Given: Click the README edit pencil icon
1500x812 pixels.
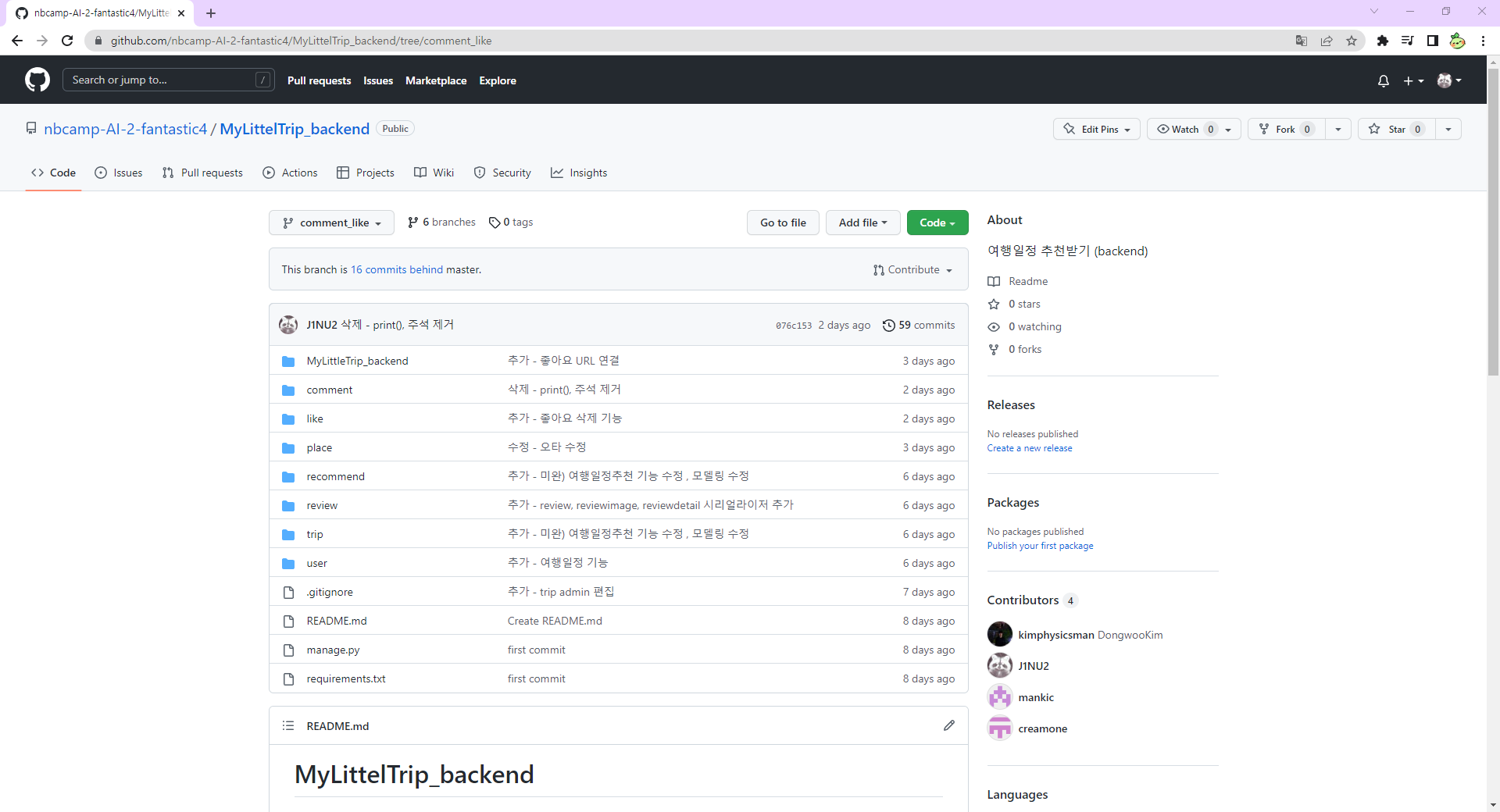Looking at the screenshot, I should (949, 725).
